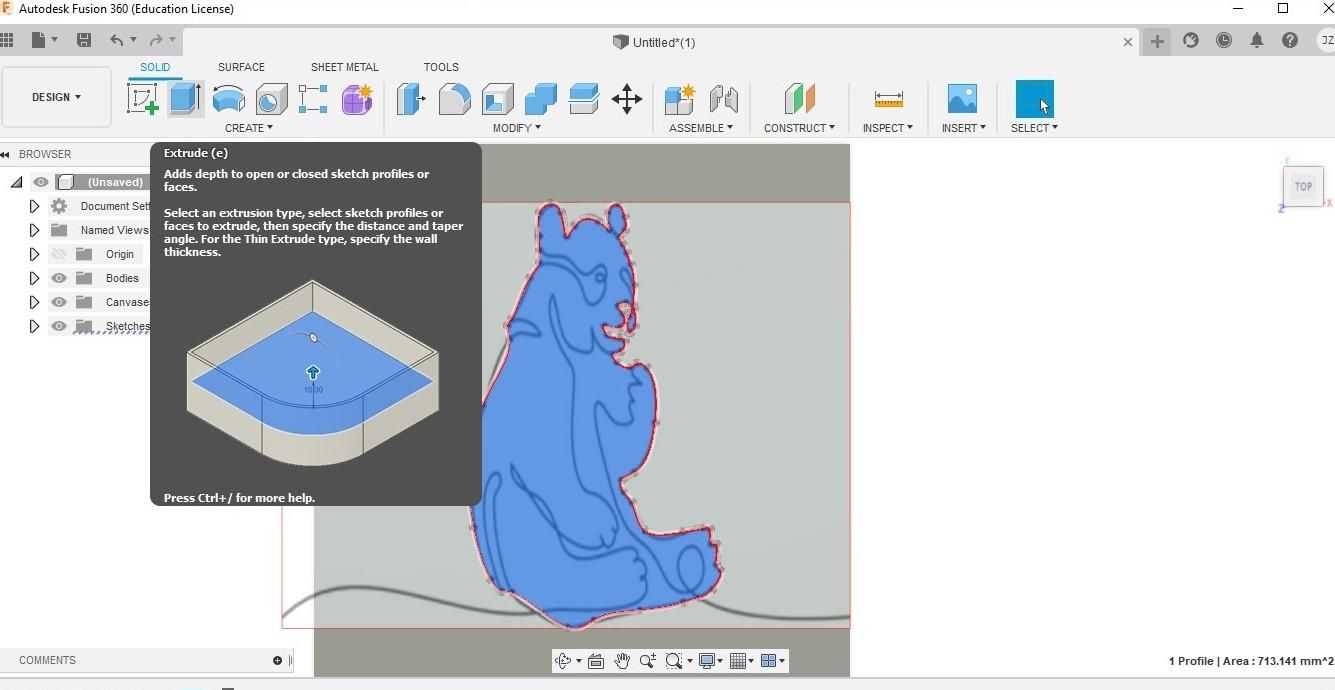Screen dimensions: 1335x690
Task: Open the Measure tool
Action: [888, 99]
